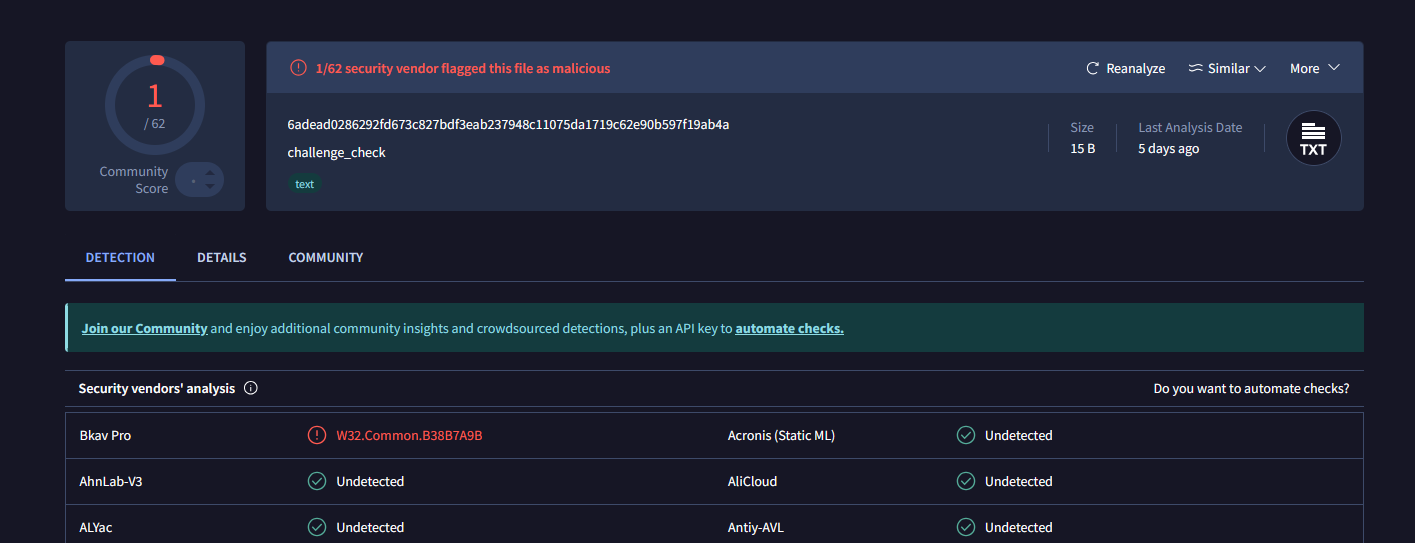Click 'Do you want to automate checks?'
This screenshot has height=543, width=1415.
coord(1251,388)
